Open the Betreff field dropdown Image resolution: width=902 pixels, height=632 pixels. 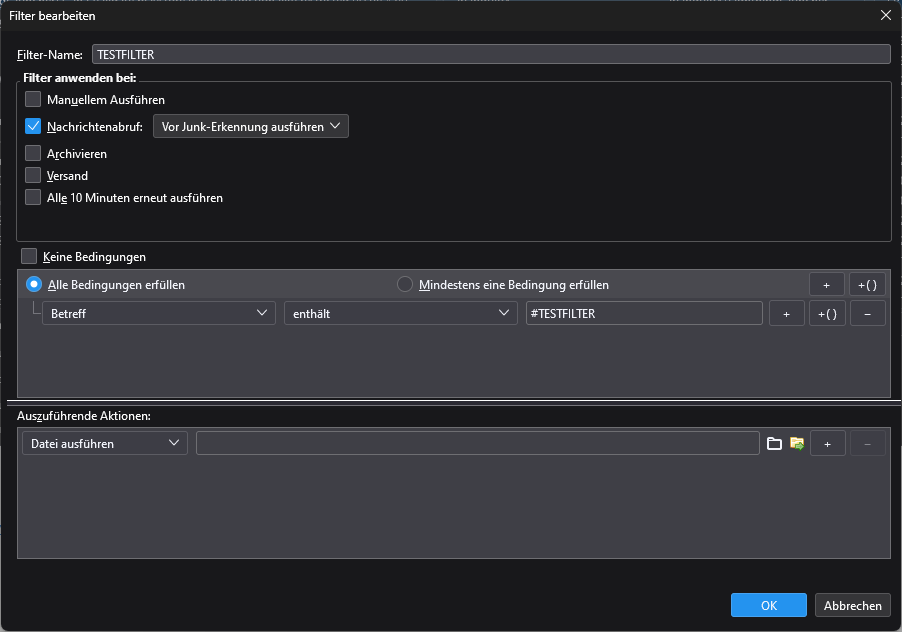click(x=158, y=313)
